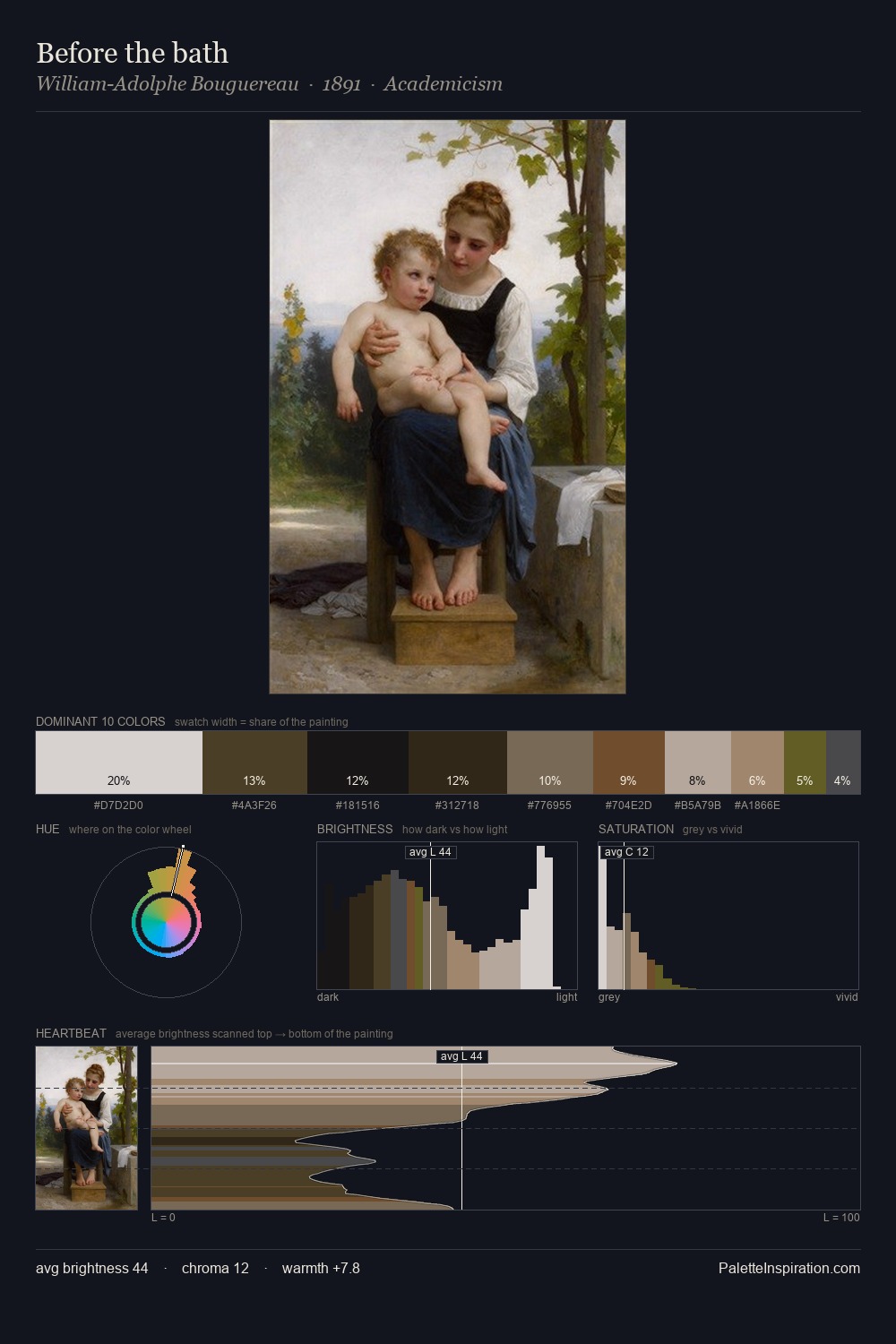Click the 'vivid' axis label under Saturation
Viewport: 896px width, 1344px height.
pyautogui.click(x=847, y=996)
